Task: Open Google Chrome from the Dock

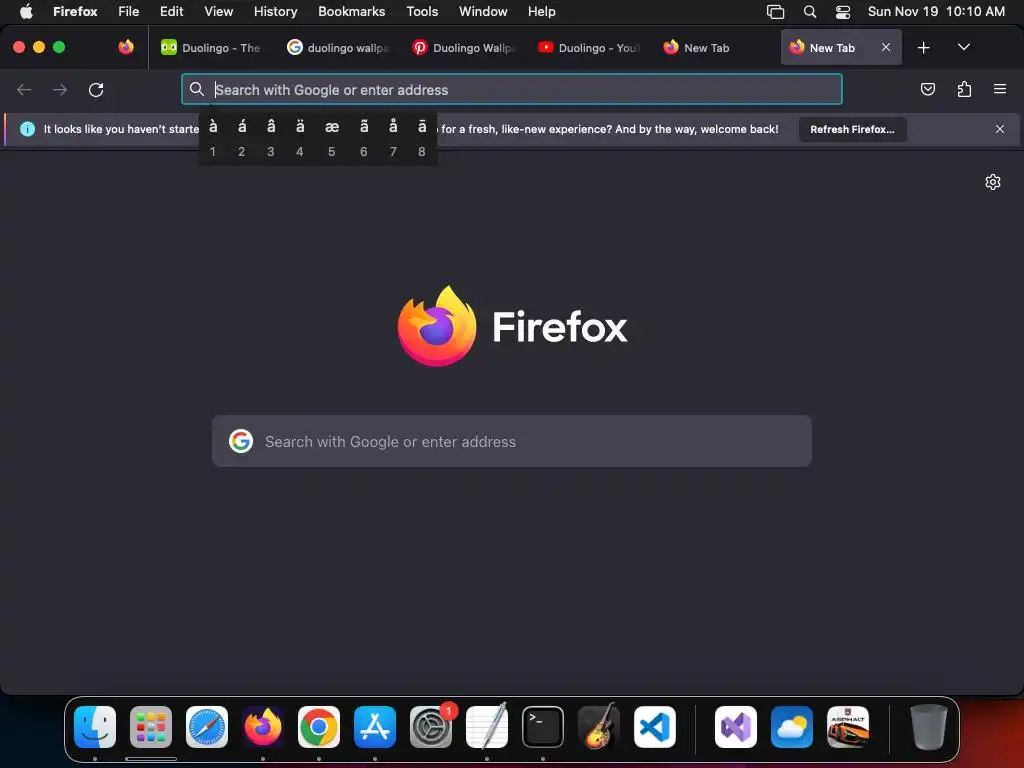Action: point(319,727)
